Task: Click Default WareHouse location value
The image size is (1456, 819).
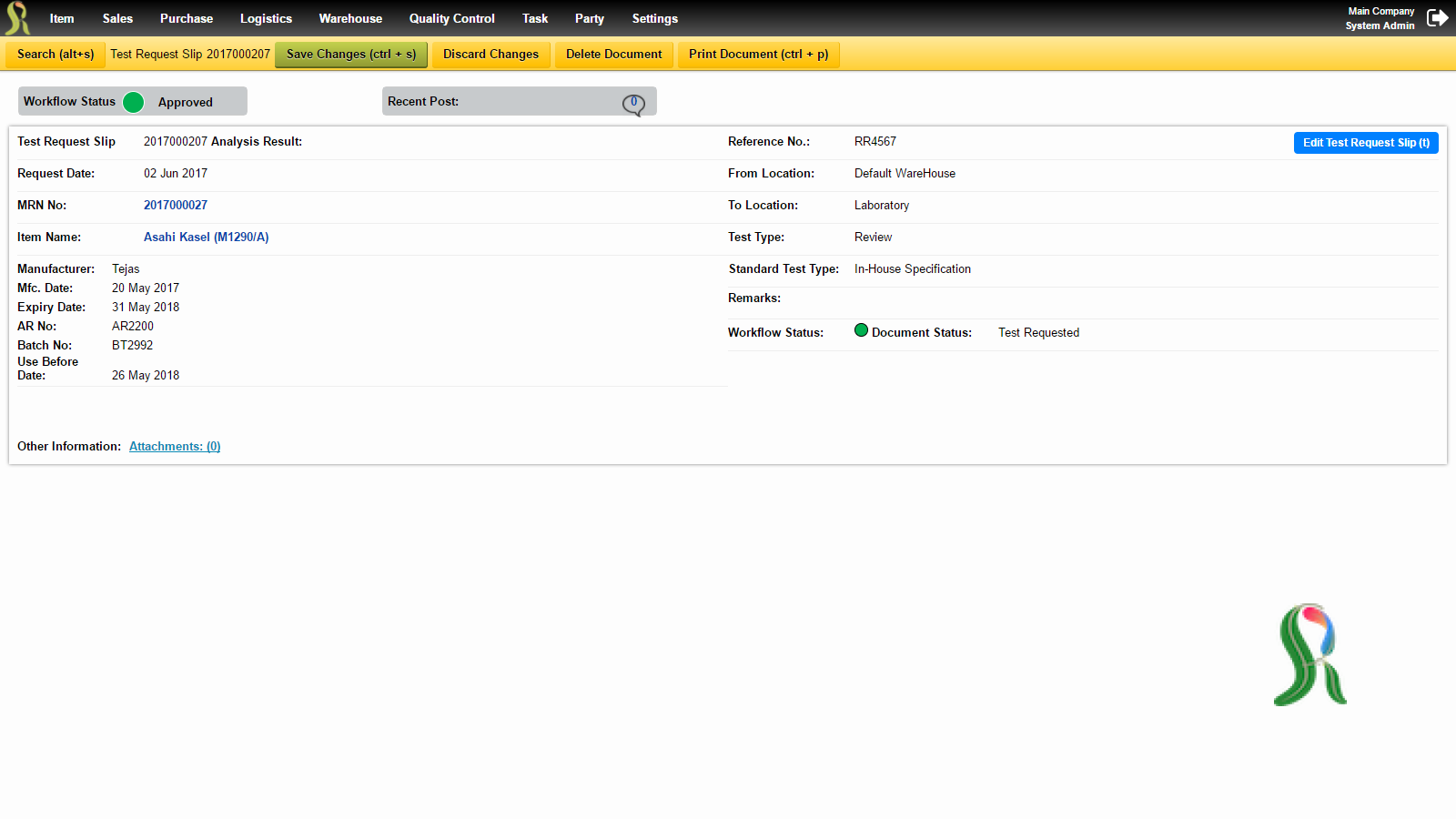Action: click(905, 174)
